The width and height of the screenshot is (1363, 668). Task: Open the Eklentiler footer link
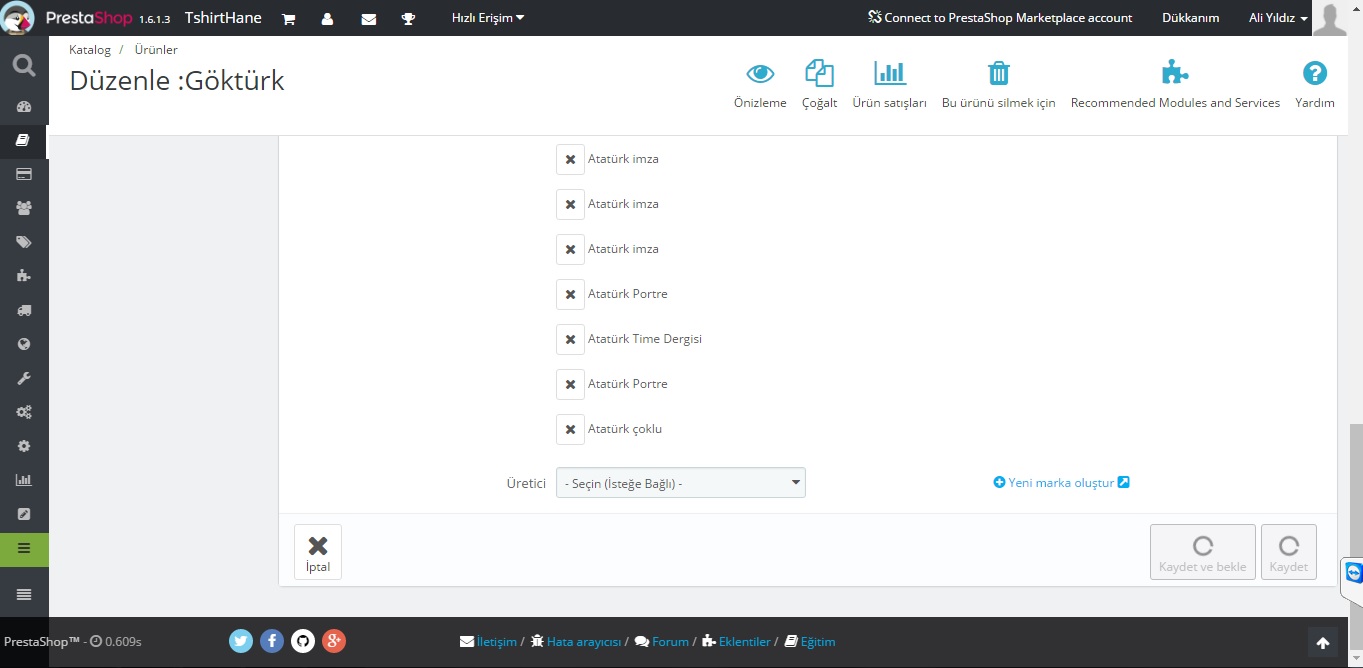736,641
